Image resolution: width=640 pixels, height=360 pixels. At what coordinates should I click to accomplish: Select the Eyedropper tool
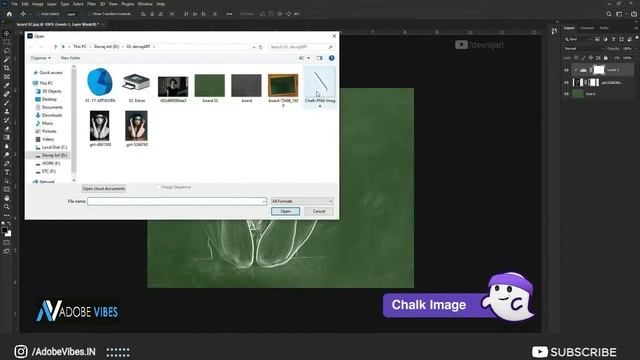(7, 85)
